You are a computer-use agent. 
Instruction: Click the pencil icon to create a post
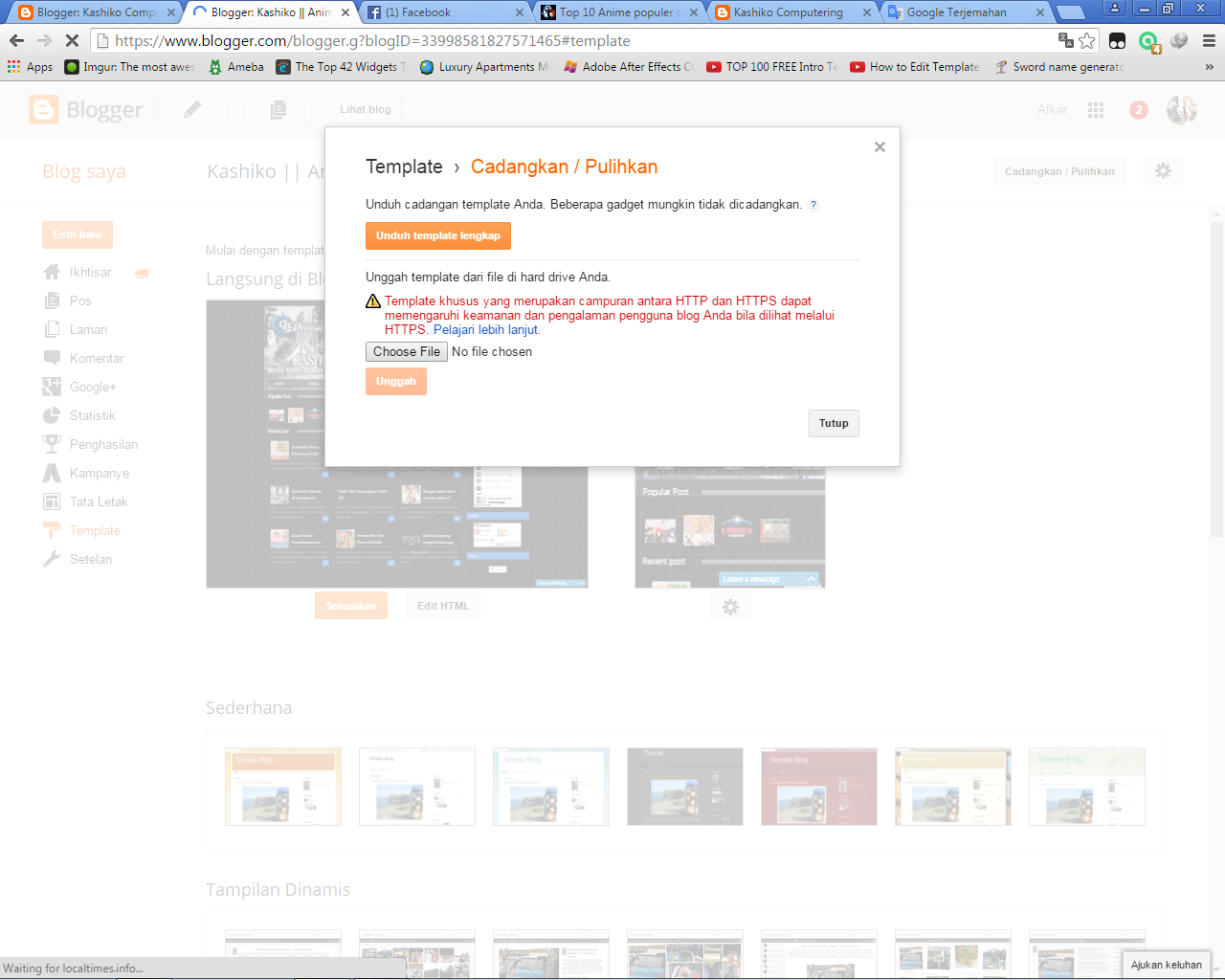[191, 109]
